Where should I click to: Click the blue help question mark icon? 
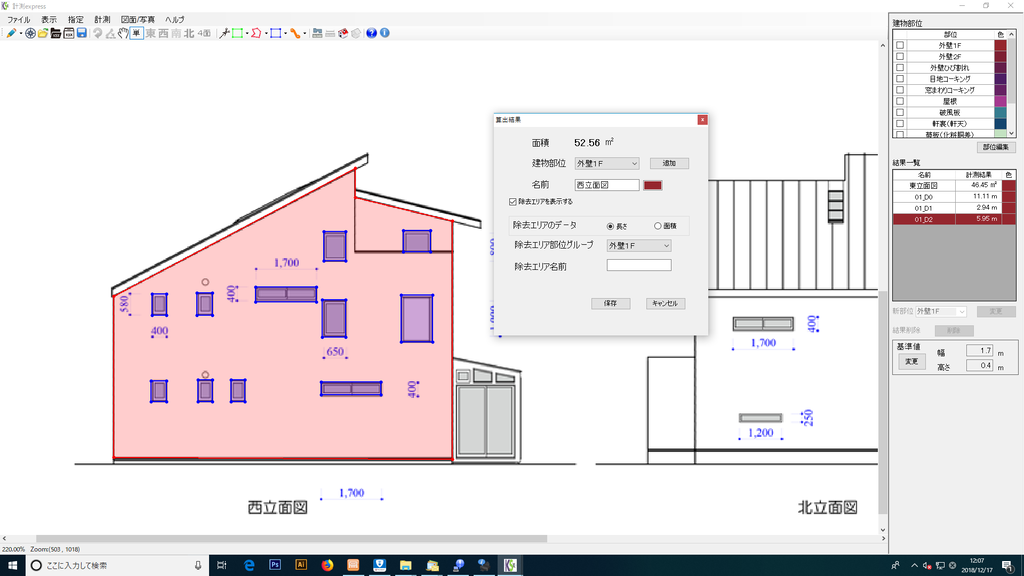click(372, 33)
